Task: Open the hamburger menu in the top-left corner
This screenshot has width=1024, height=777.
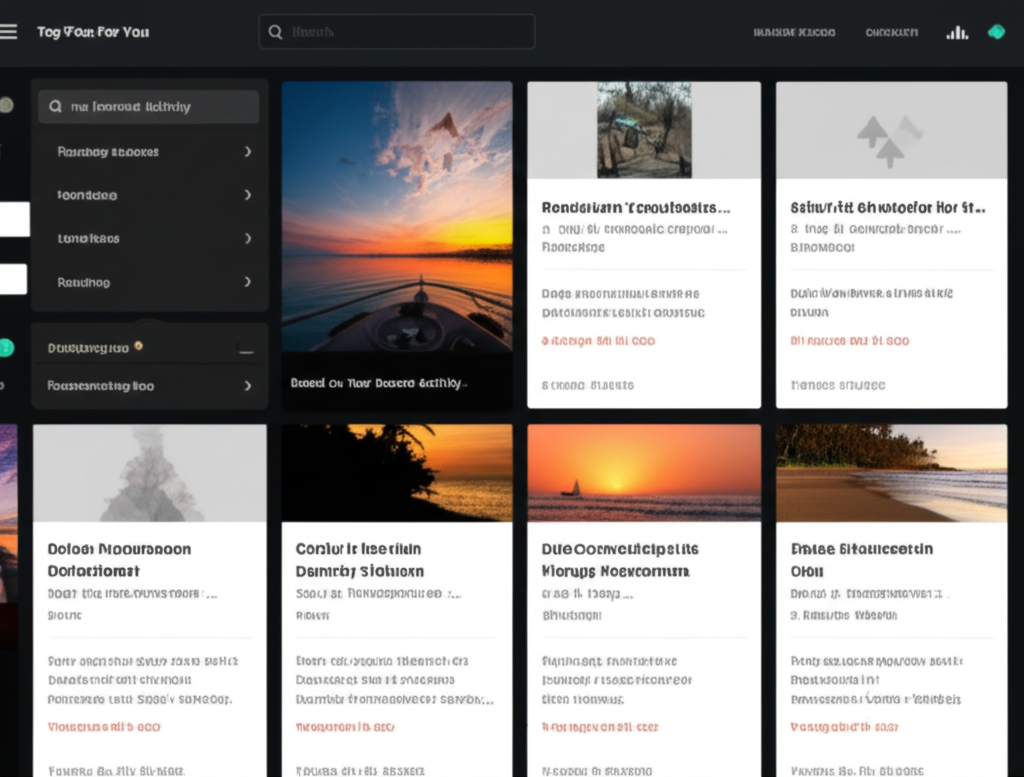Action: pyautogui.click(x=9, y=32)
